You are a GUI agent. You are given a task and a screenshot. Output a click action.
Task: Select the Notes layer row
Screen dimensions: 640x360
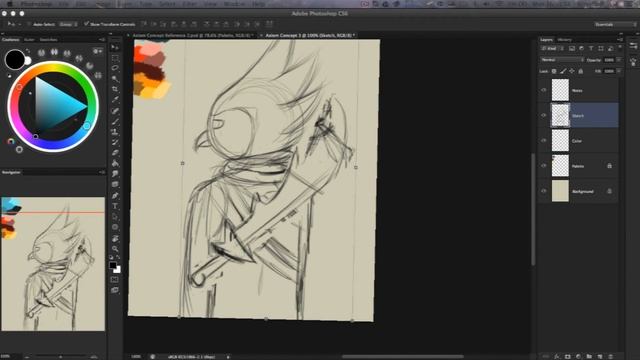point(578,90)
